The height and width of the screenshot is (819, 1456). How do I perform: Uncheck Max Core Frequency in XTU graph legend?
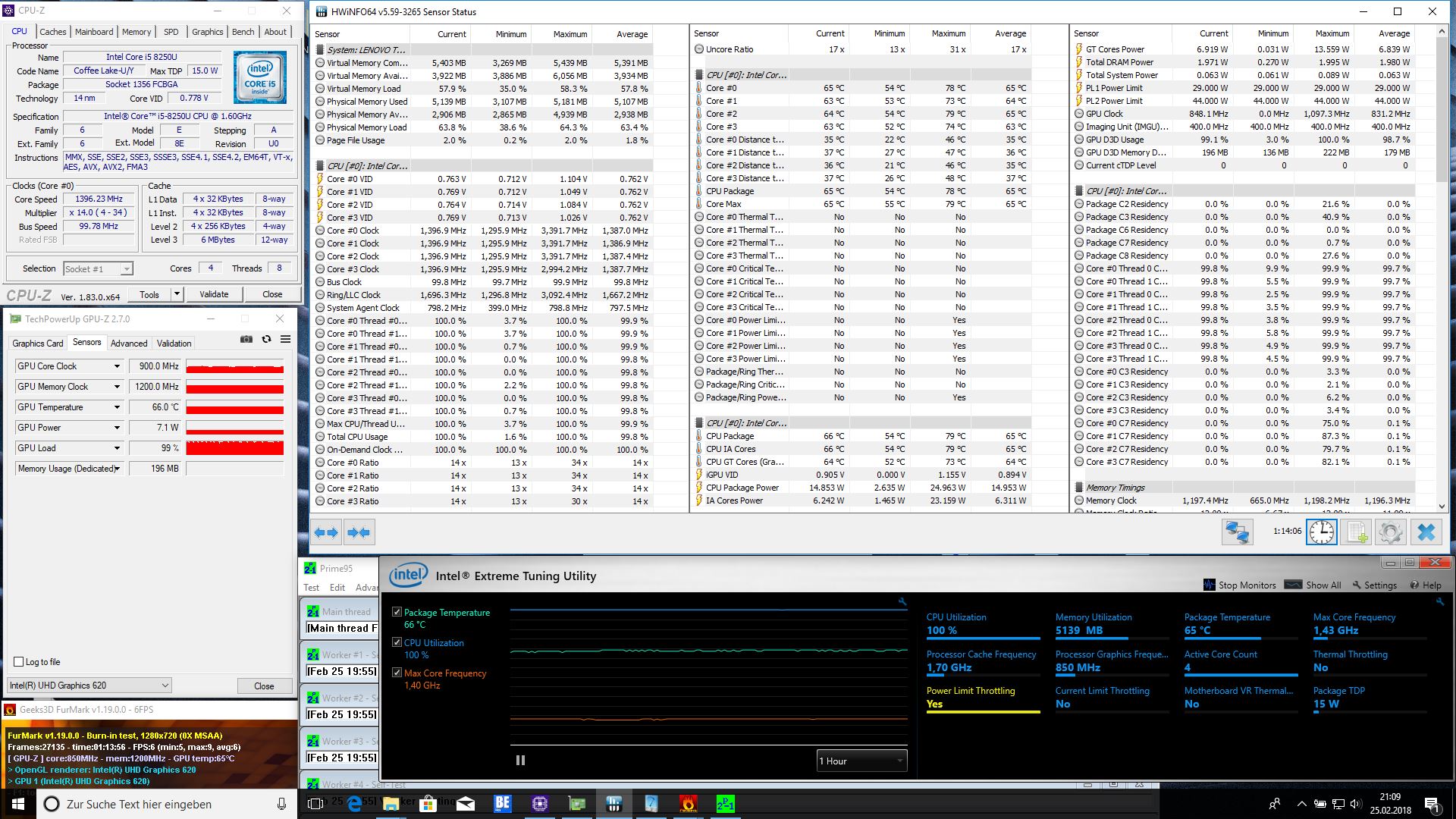pyautogui.click(x=397, y=673)
